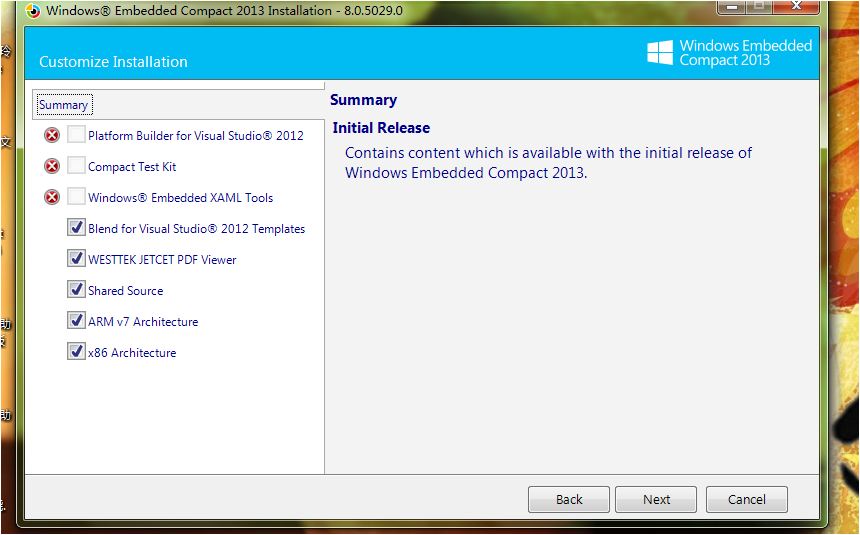This screenshot has height=535, width=860.
Task: Click the Summary heading in right pane
Action: (x=364, y=100)
